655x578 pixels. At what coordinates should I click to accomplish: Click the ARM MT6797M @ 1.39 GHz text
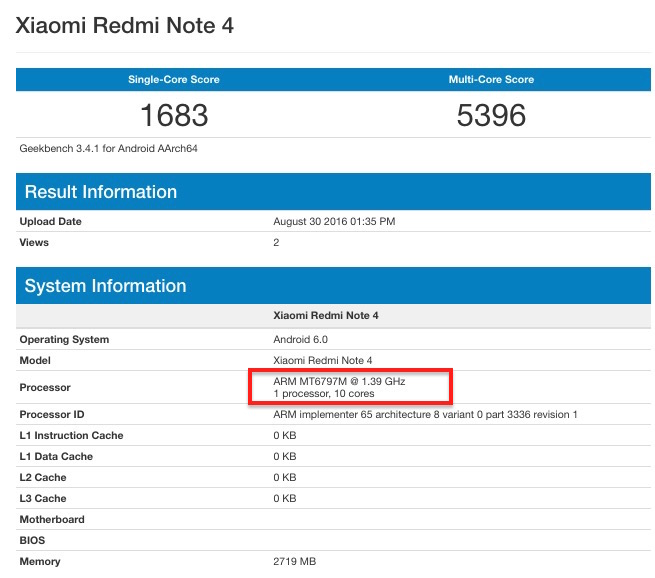(x=339, y=381)
